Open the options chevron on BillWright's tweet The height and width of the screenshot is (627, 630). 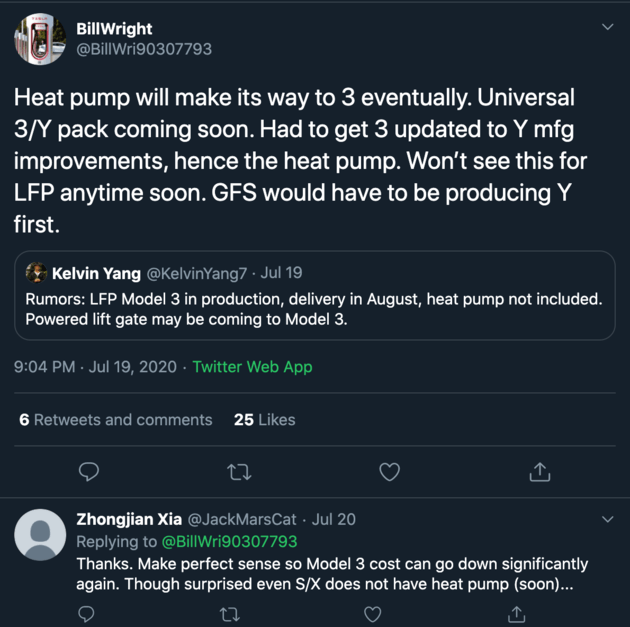point(608,27)
